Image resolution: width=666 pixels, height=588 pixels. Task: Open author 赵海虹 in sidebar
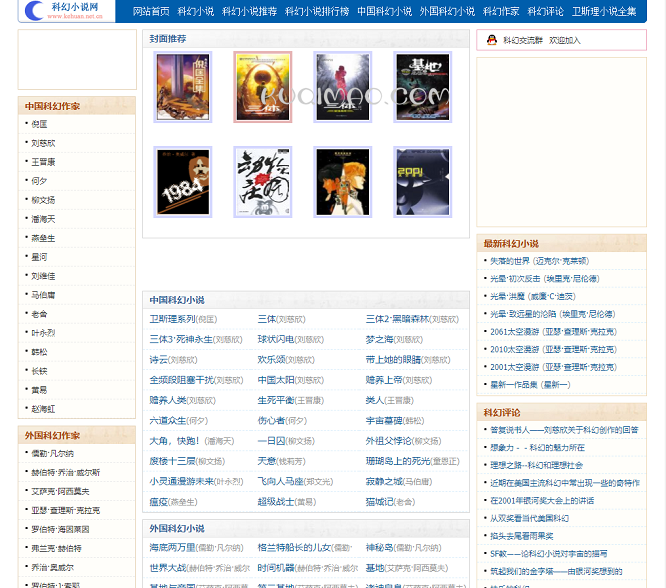click(43, 409)
